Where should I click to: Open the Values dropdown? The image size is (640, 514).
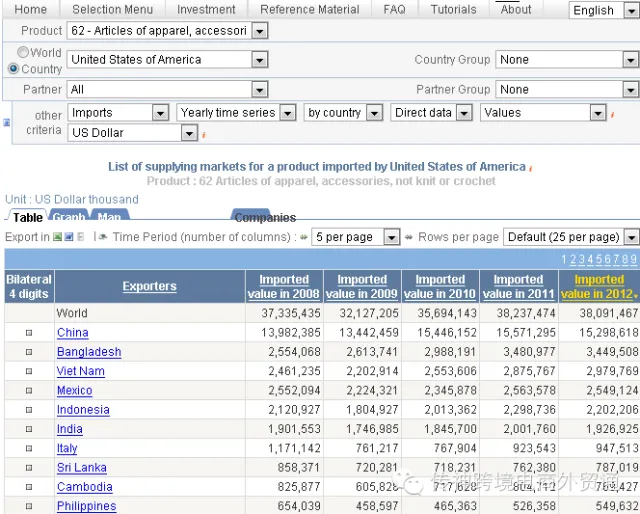pyautogui.click(x=543, y=113)
